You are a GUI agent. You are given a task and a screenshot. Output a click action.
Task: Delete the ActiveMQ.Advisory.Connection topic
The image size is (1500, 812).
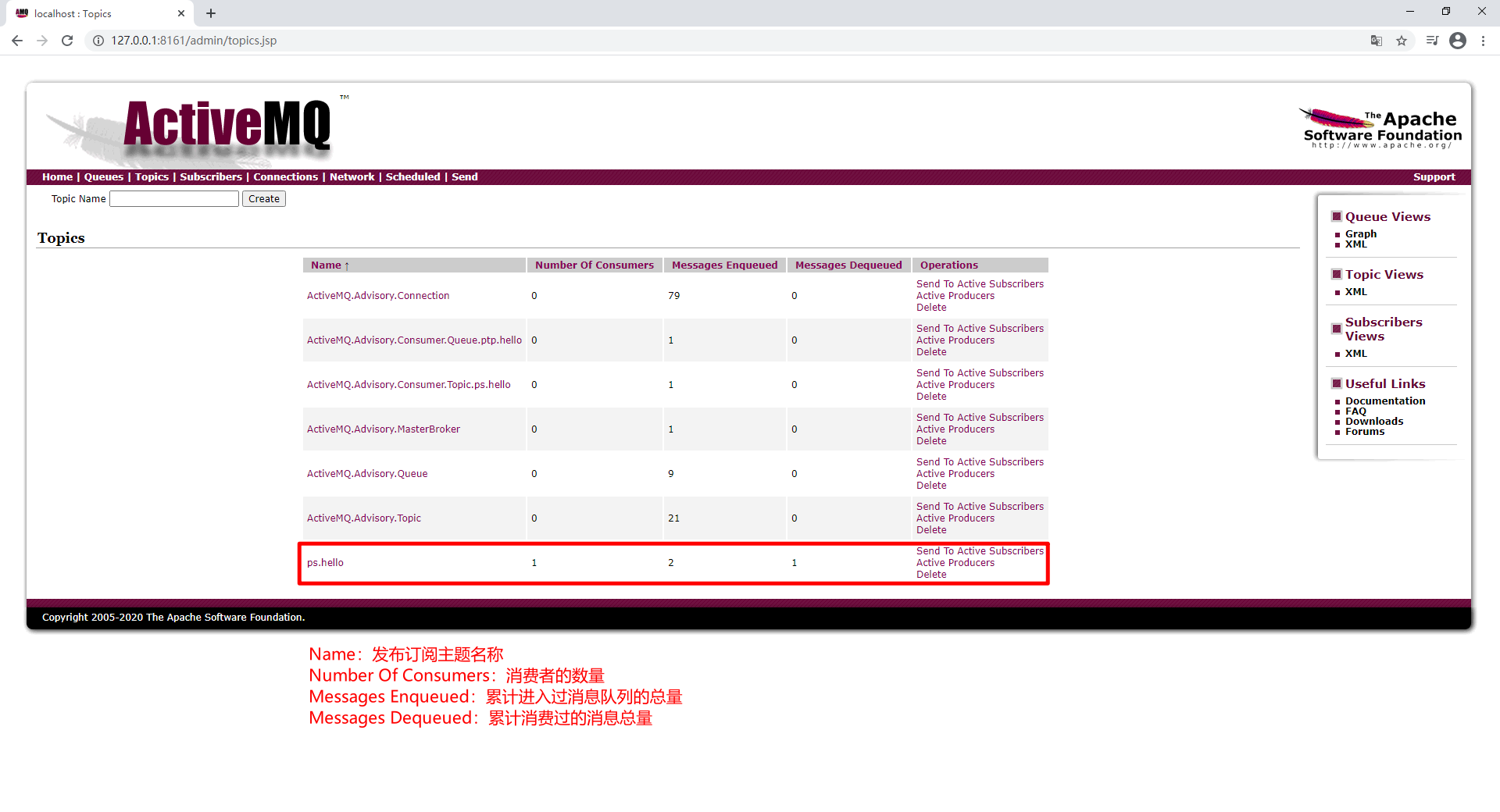(931, 308)
